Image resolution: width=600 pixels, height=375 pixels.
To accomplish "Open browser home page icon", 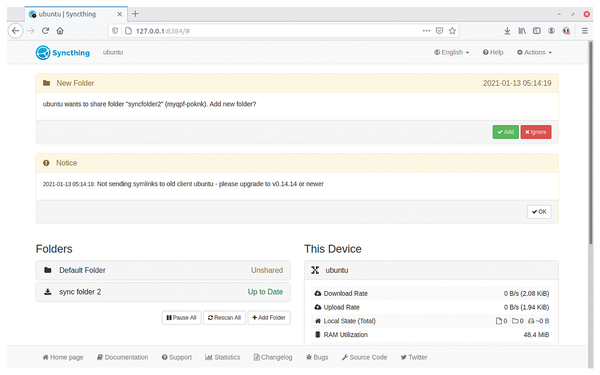I will pos(60,31).
